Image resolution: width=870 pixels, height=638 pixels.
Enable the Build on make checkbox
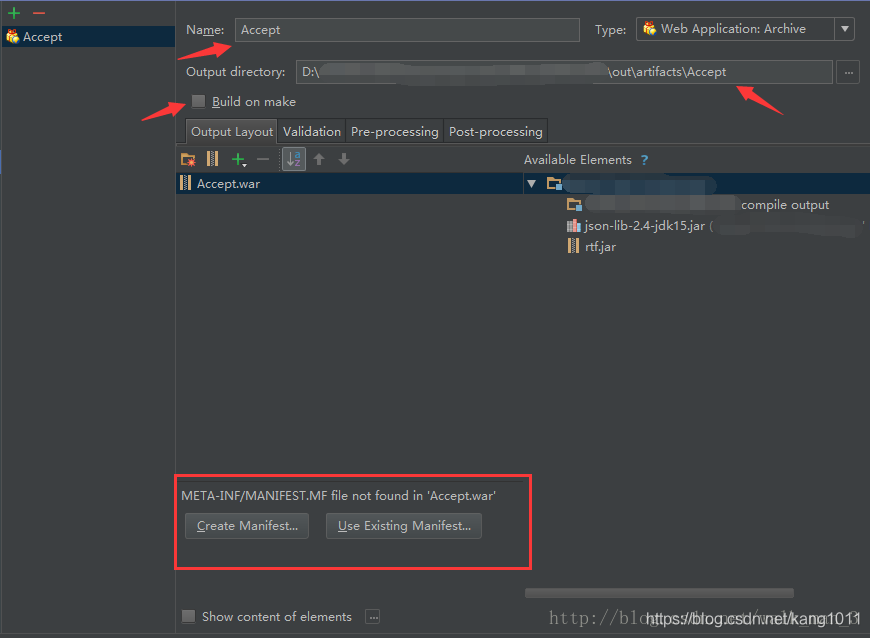click(198, 102)
